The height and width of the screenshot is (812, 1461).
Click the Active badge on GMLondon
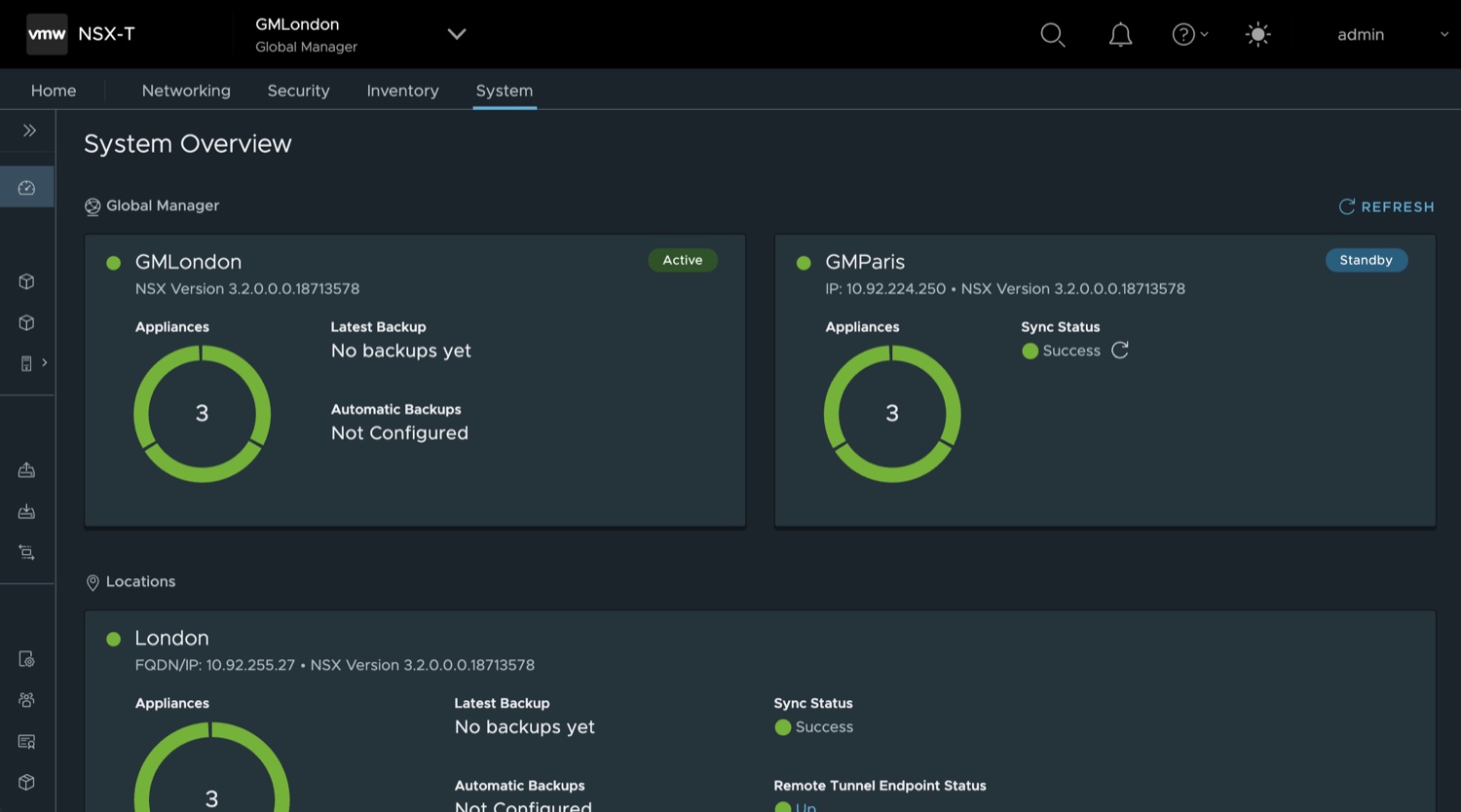(x=683, y=260)
